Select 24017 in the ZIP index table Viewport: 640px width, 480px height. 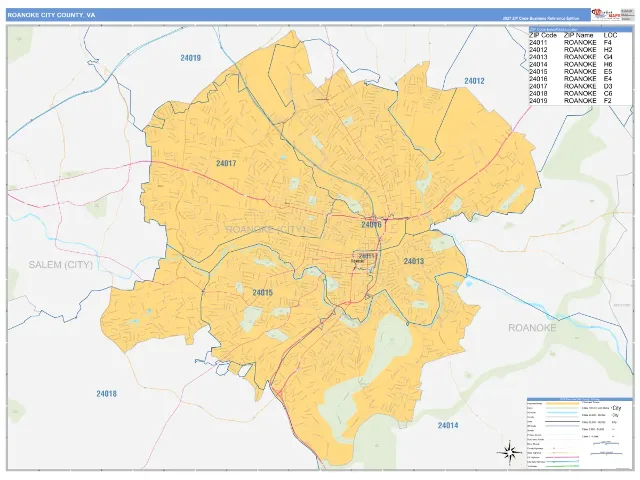[x=538, y=86]
